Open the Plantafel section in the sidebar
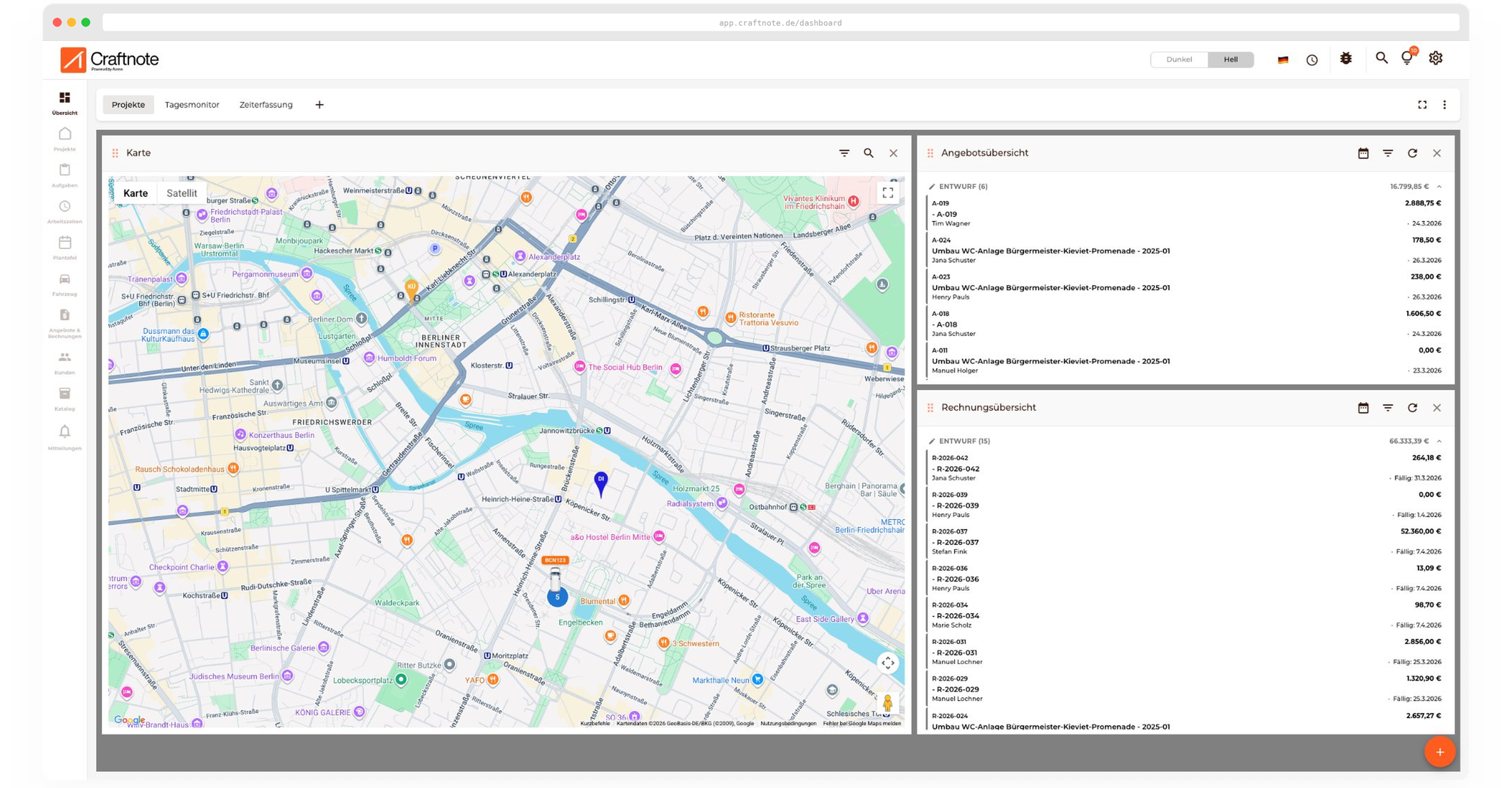 (65, 246)
